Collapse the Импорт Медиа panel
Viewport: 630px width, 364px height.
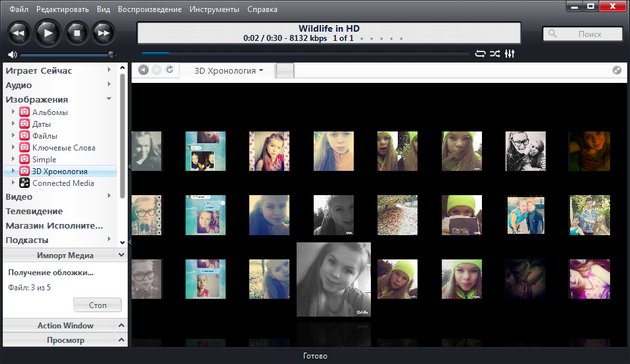pyautogui.click(x=121, y=255)
